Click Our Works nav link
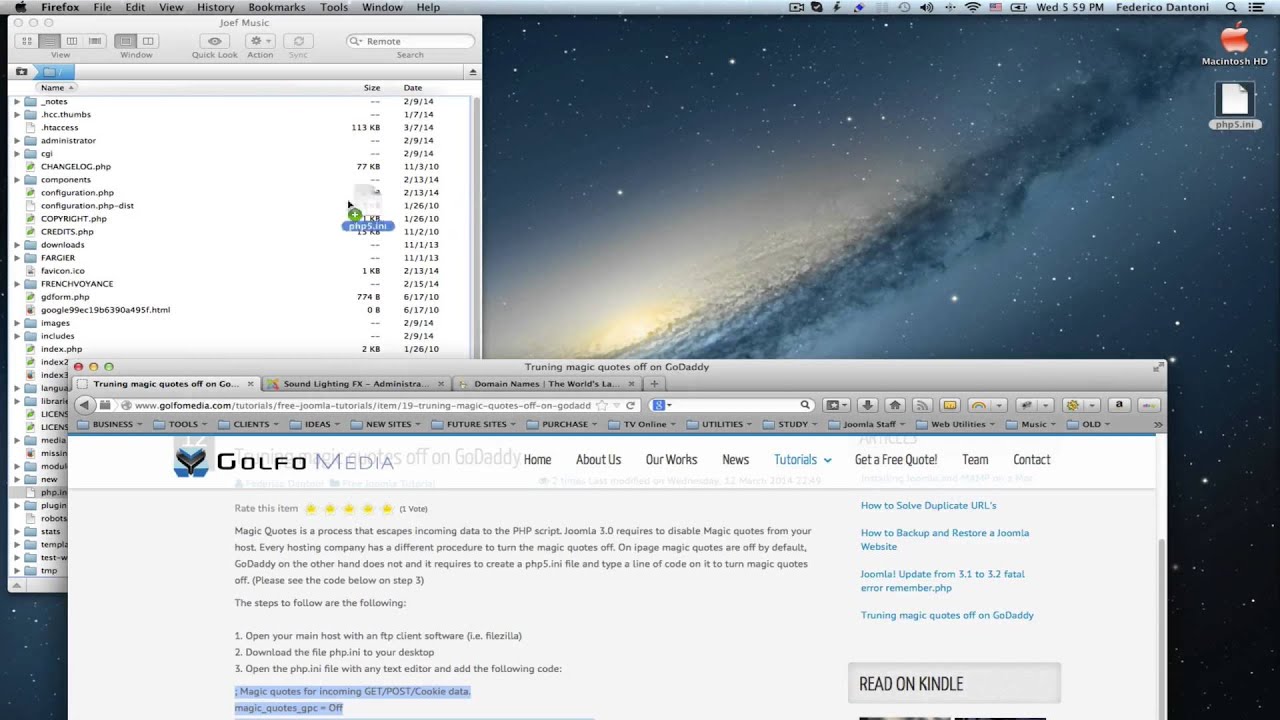The height and width of the screenshot is (720, 1280). [x=671, y=460]
